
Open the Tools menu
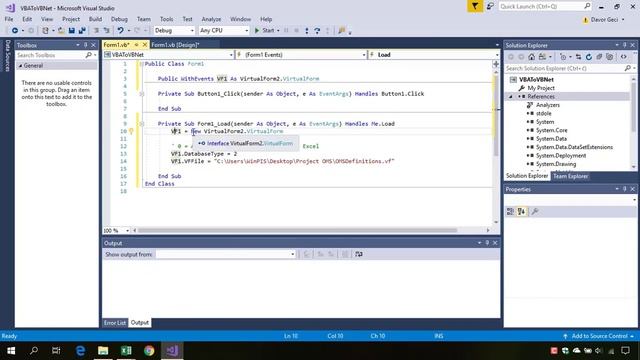coord(166,19)
